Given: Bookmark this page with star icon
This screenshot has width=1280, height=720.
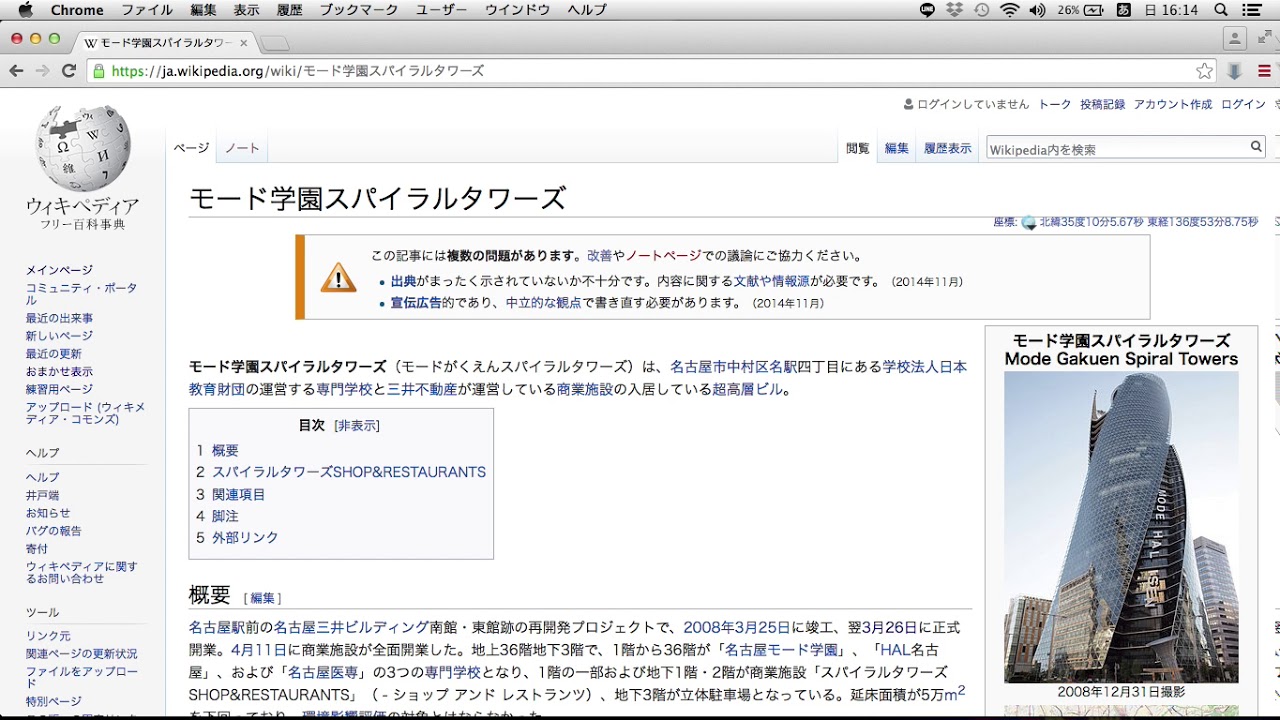Looking at the screenshot, I should click(1205, 71).
